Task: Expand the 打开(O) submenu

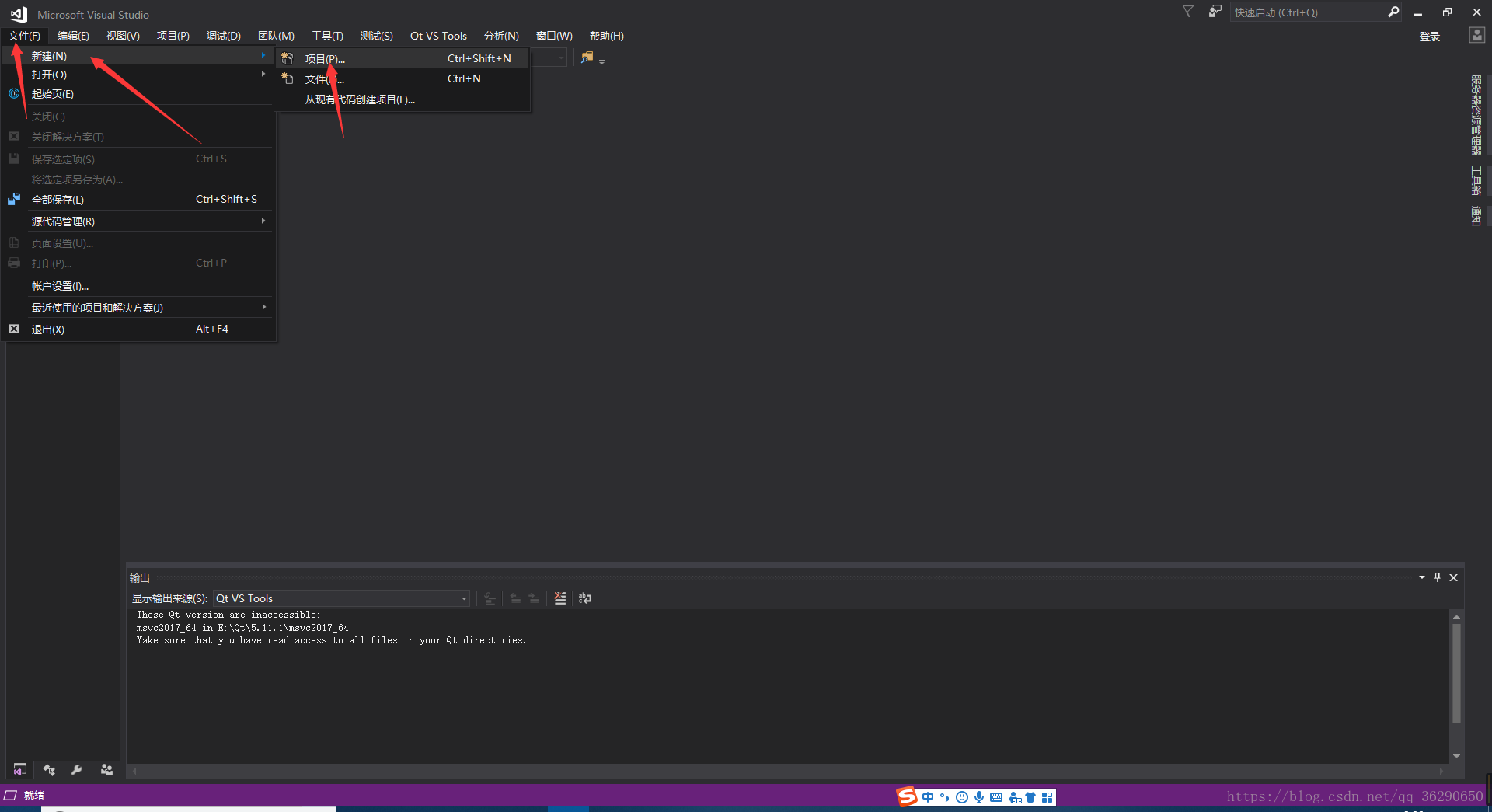Action: pos(138,75)
